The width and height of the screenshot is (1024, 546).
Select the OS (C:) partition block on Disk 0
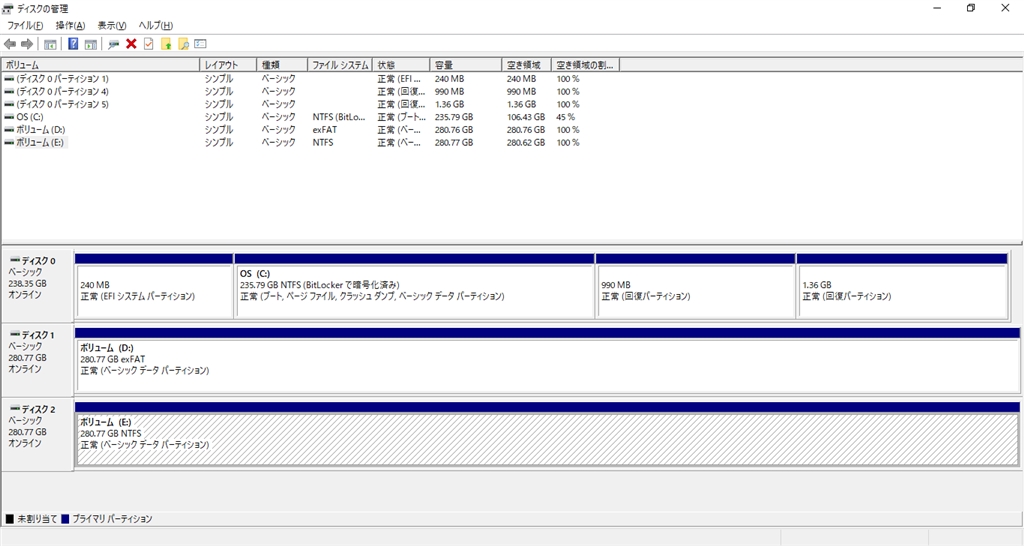pos(415,286)
